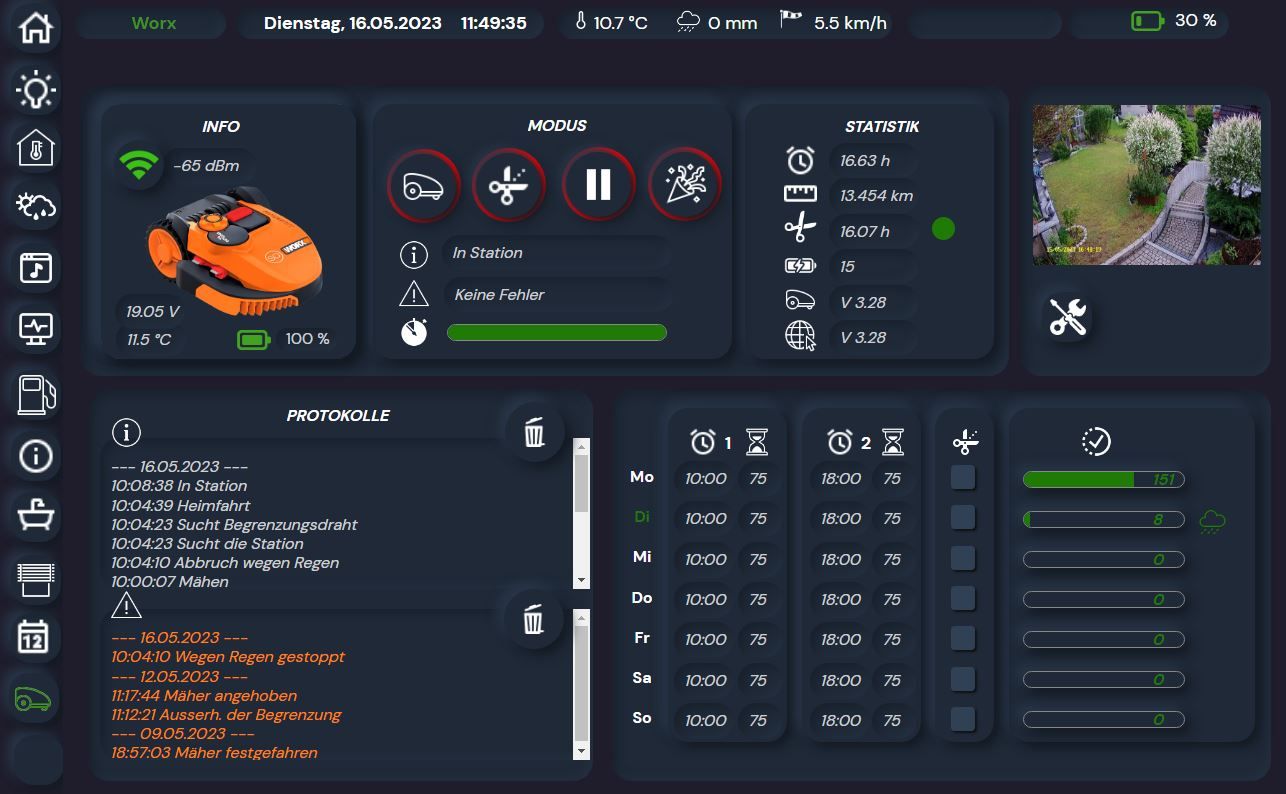Click the 'In Station' status field

[x=555, y=253]
